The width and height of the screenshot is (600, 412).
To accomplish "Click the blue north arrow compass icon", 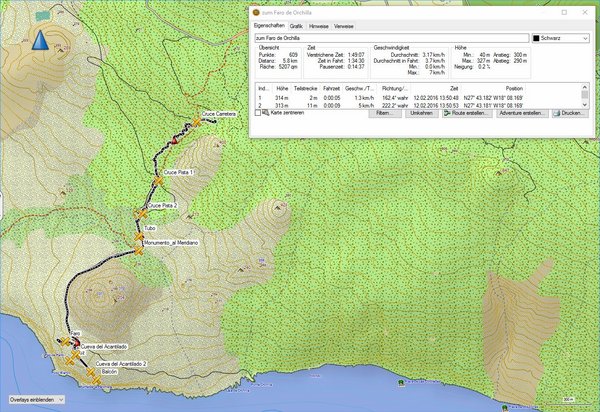I will (41, 39).
